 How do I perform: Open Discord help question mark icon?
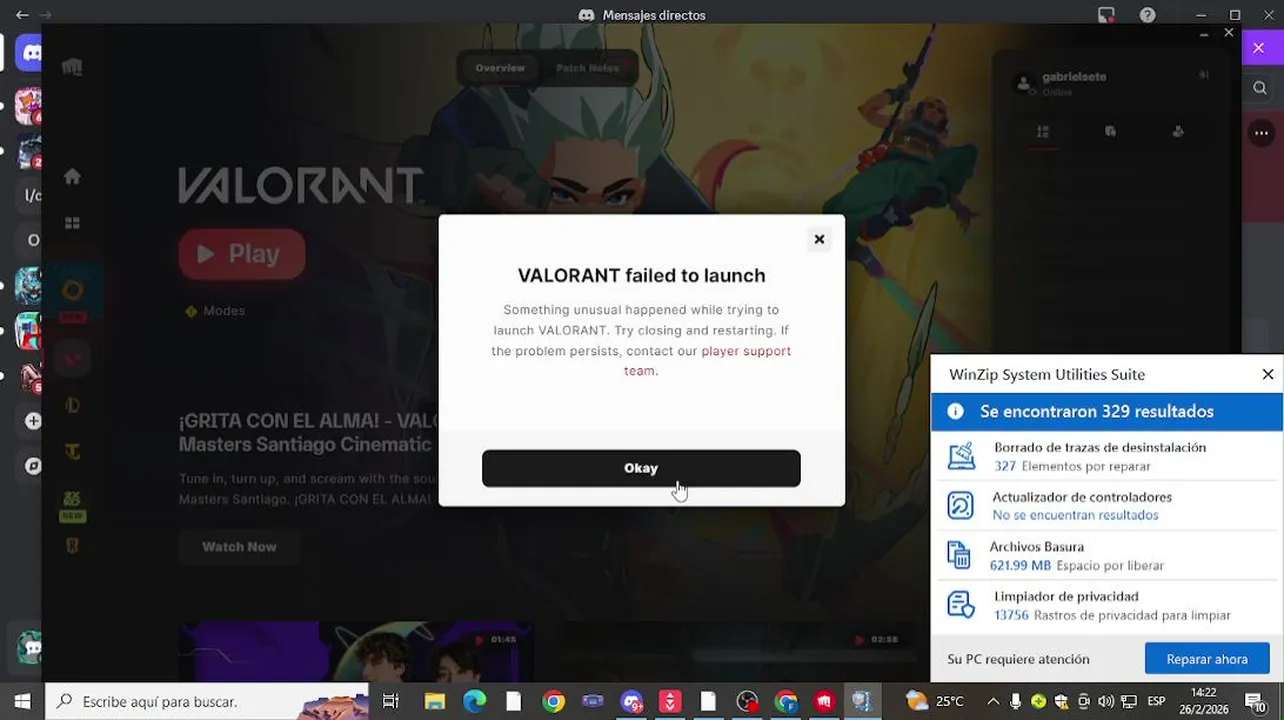coord(1148,15)
